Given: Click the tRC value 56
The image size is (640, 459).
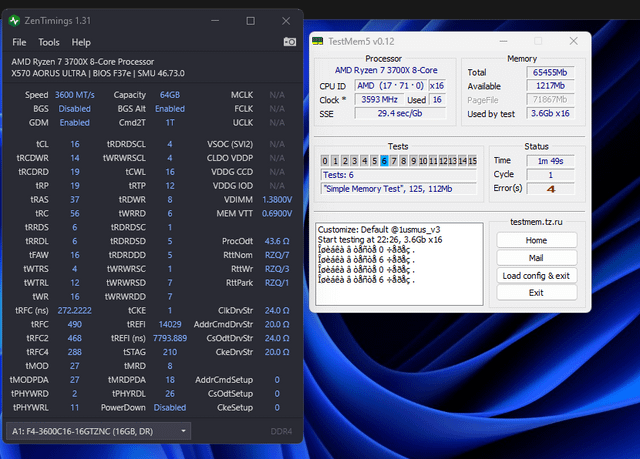Looking at the screenshot, I should tap(75, 214).
